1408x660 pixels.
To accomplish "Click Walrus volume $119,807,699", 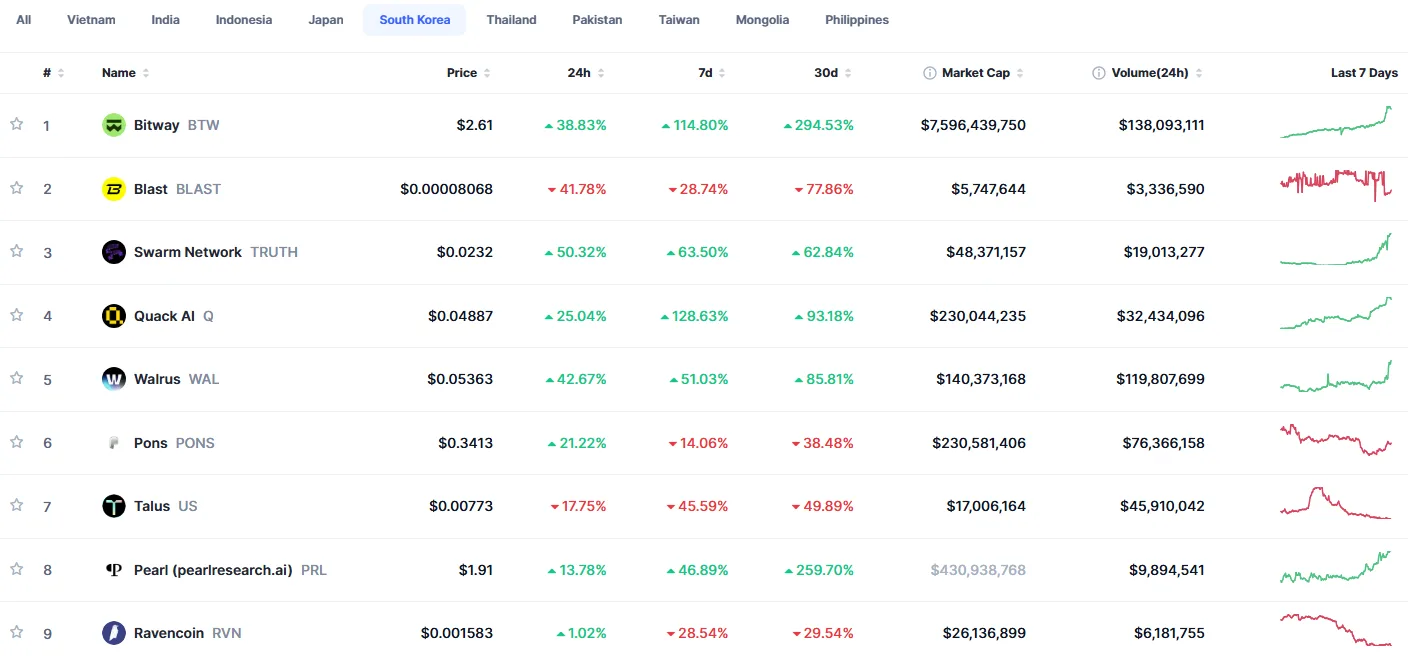I will (1161, 379).
